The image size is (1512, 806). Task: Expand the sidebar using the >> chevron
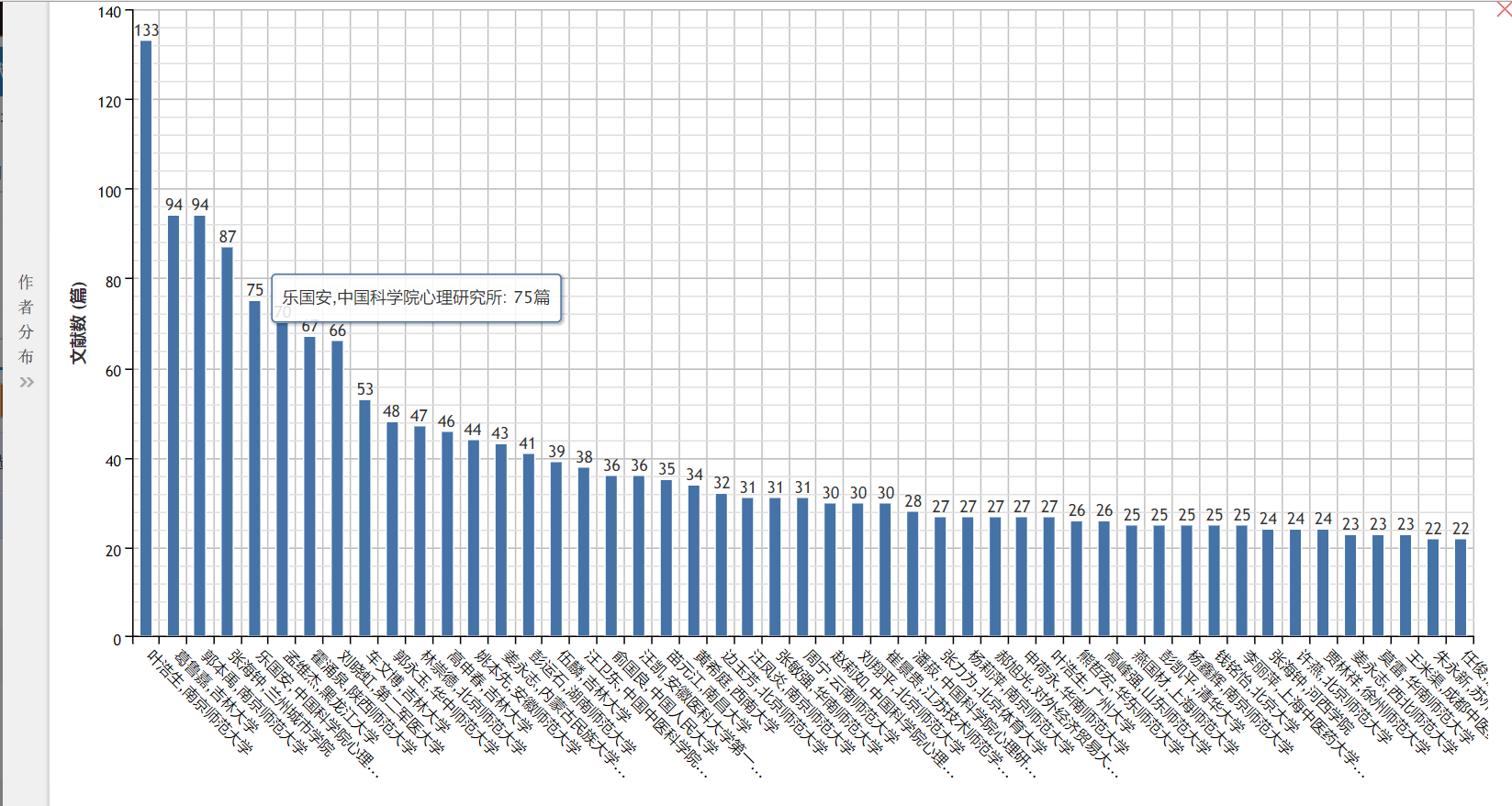27,382
